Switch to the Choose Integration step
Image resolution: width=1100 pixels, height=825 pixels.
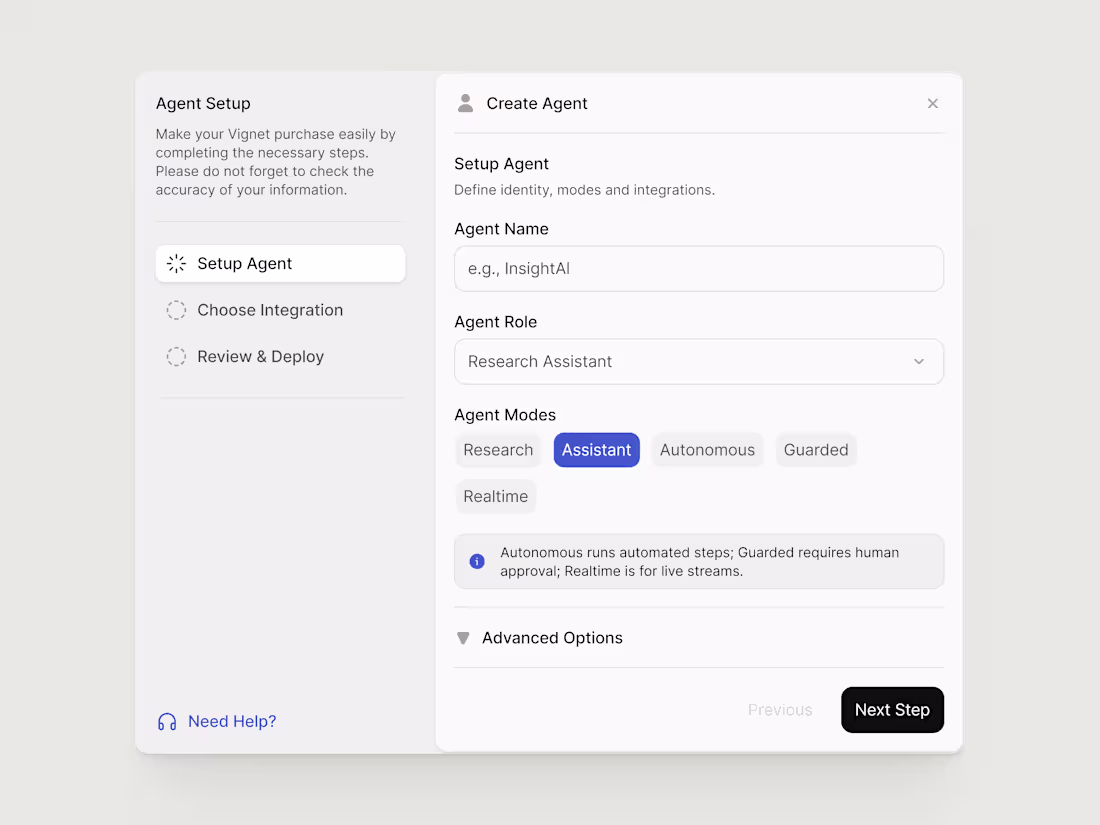(x=267, y=310)
